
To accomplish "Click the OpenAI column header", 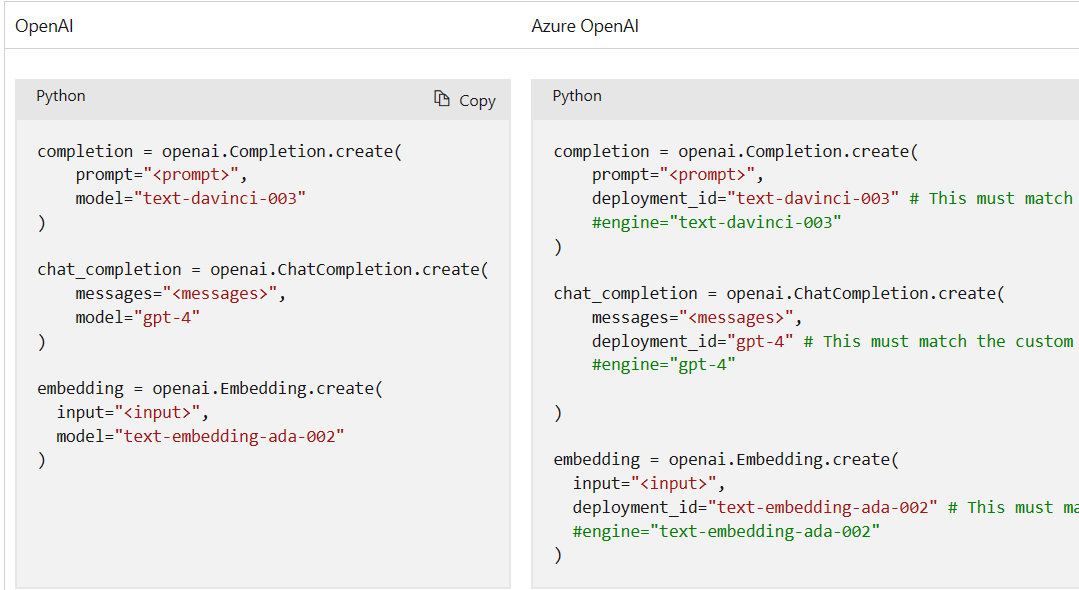I will coord(44,26).
